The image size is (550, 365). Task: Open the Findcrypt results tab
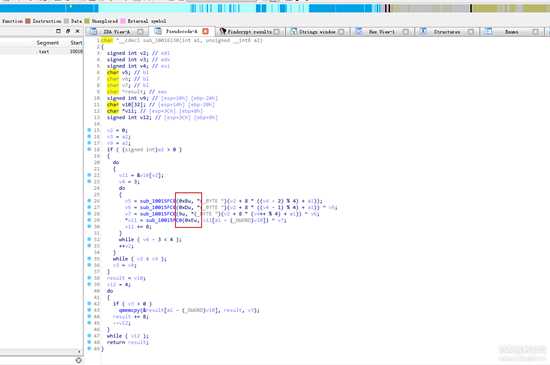(249, 32)
